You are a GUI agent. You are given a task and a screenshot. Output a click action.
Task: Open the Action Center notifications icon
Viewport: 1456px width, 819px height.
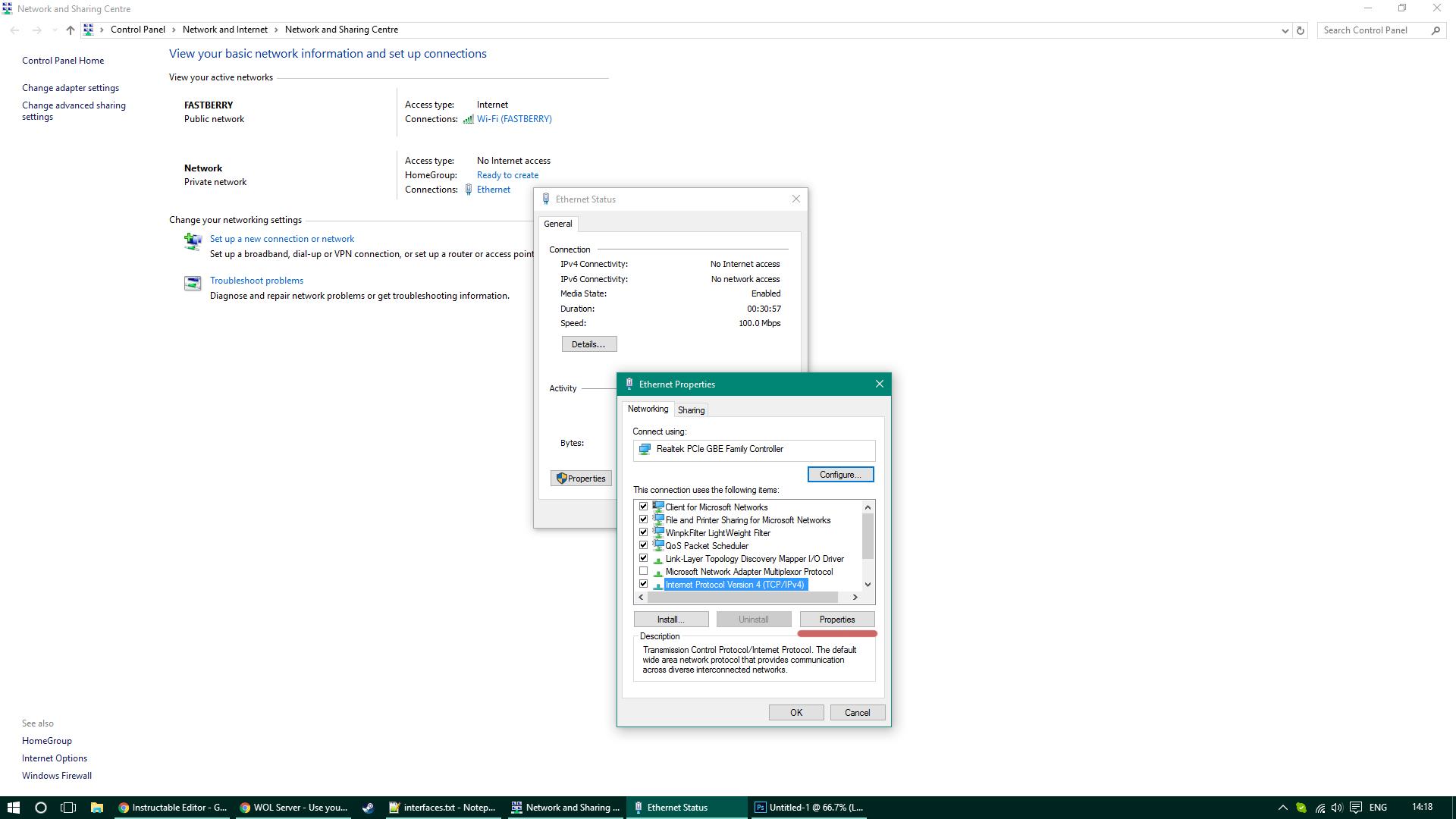click(x=1356, y=808)
